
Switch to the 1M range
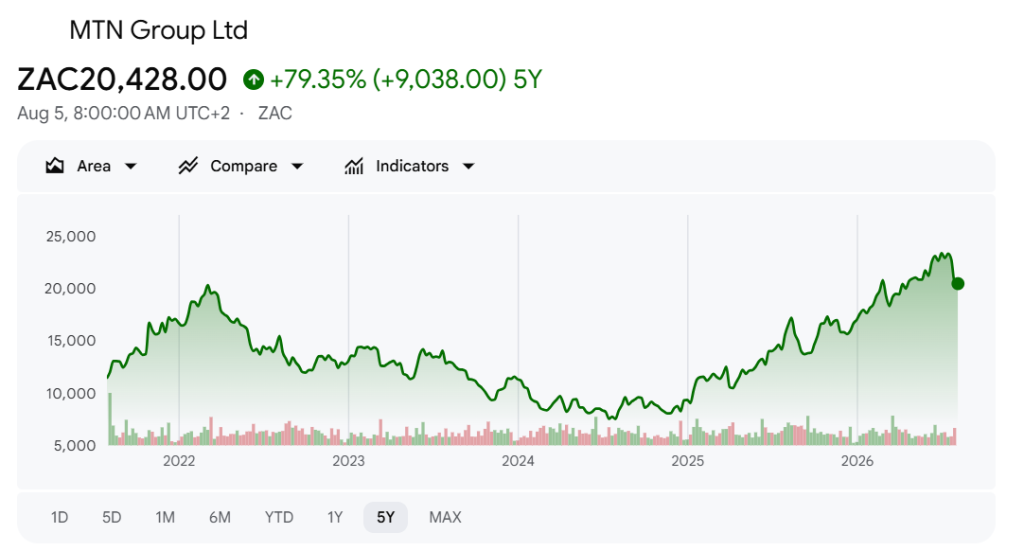click(x=165, y=518)
